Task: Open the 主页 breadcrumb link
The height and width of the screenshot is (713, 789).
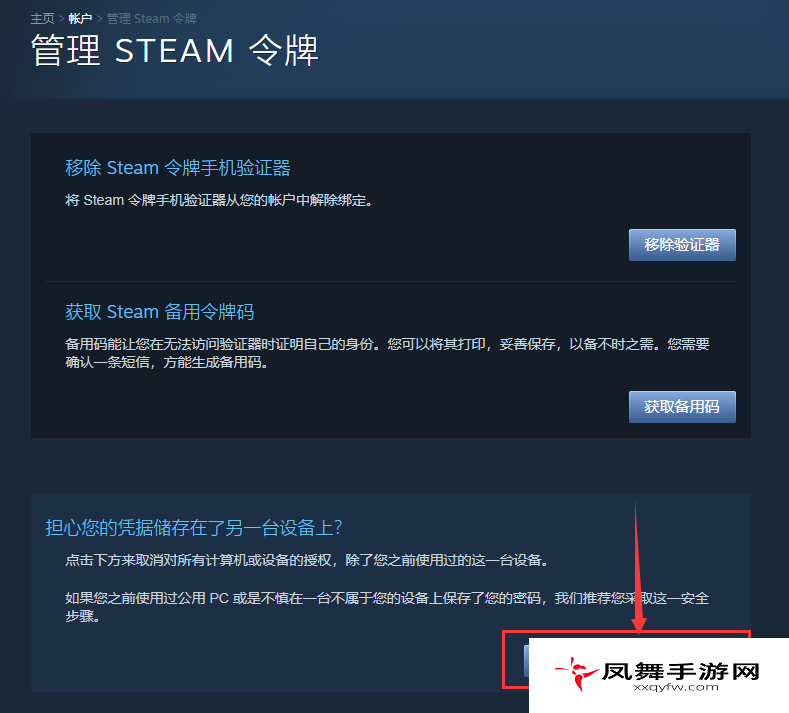Action: (42, 19)
